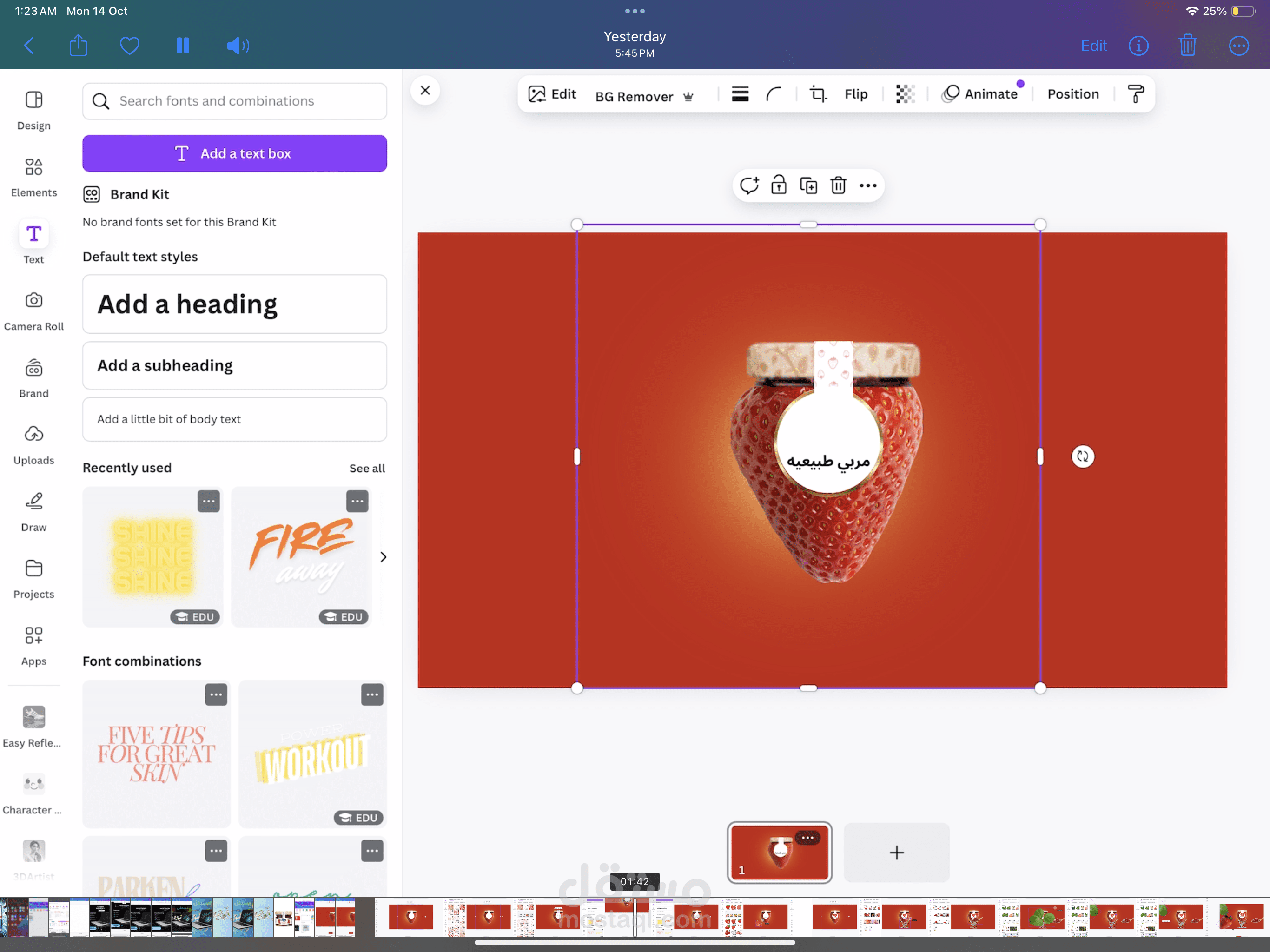1270x952 pixels.
Task: Expand recently used fonts with arrow
Action: (x=383, y=557)
